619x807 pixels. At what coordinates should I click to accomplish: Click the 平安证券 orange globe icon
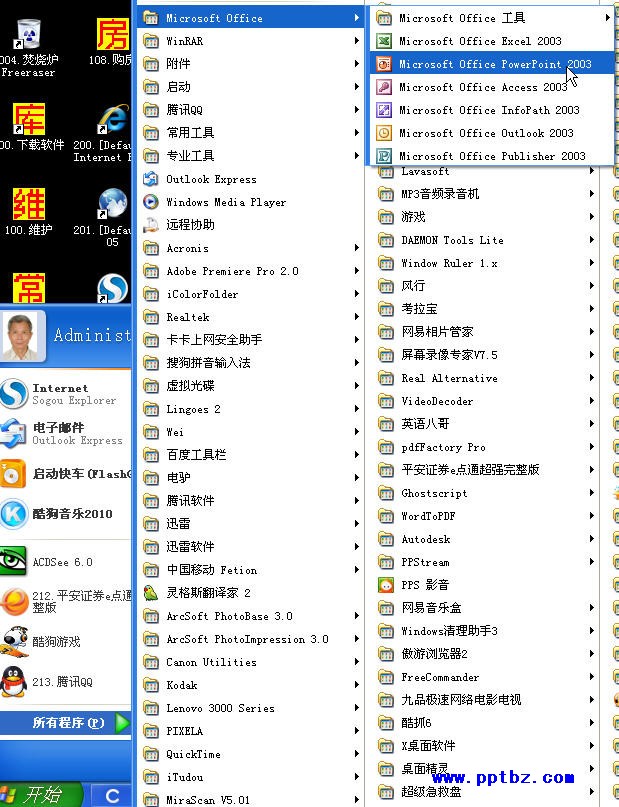(x=14, y=602)
